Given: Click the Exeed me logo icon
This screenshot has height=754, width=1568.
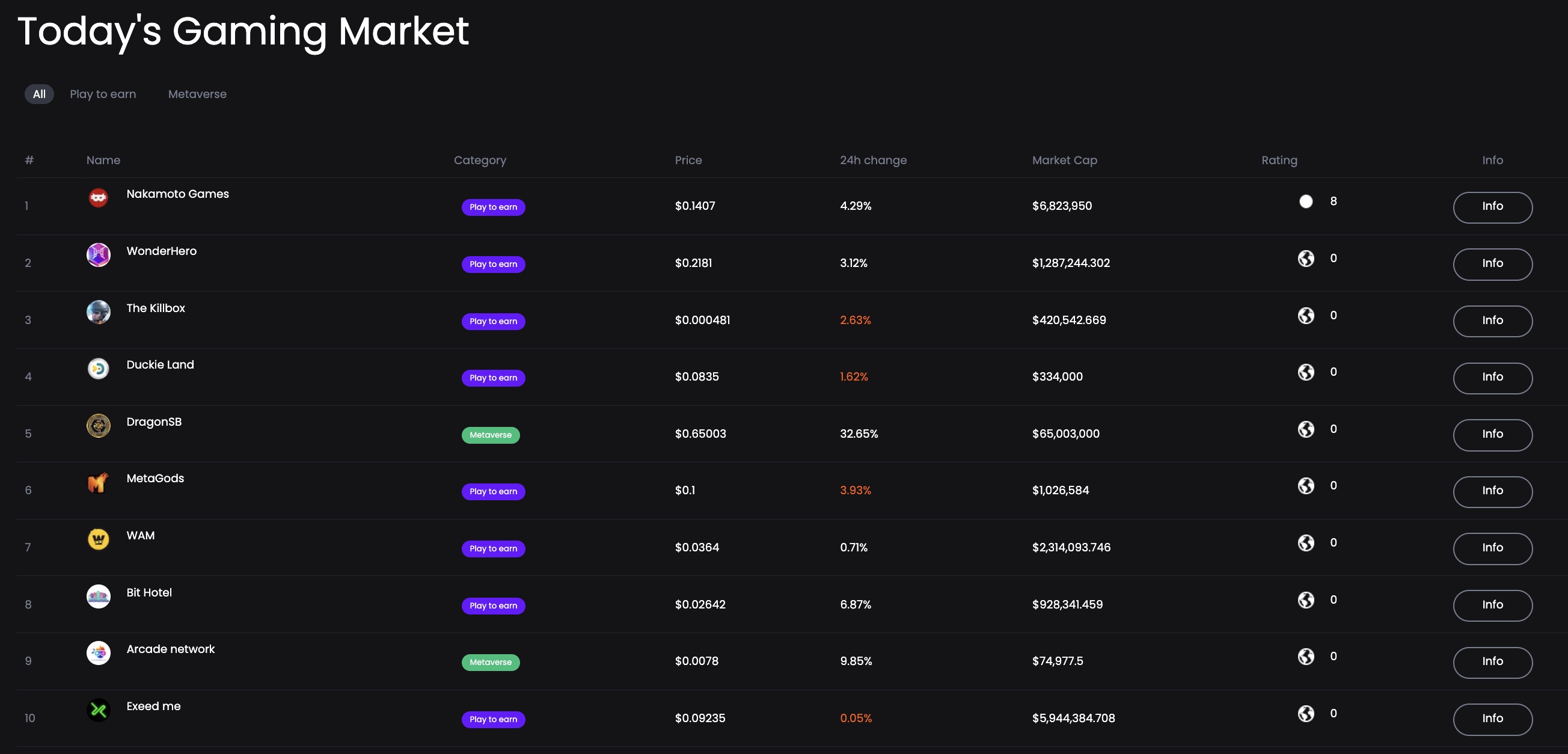Looking at the screenshot, I should click(x=98, y=710).
